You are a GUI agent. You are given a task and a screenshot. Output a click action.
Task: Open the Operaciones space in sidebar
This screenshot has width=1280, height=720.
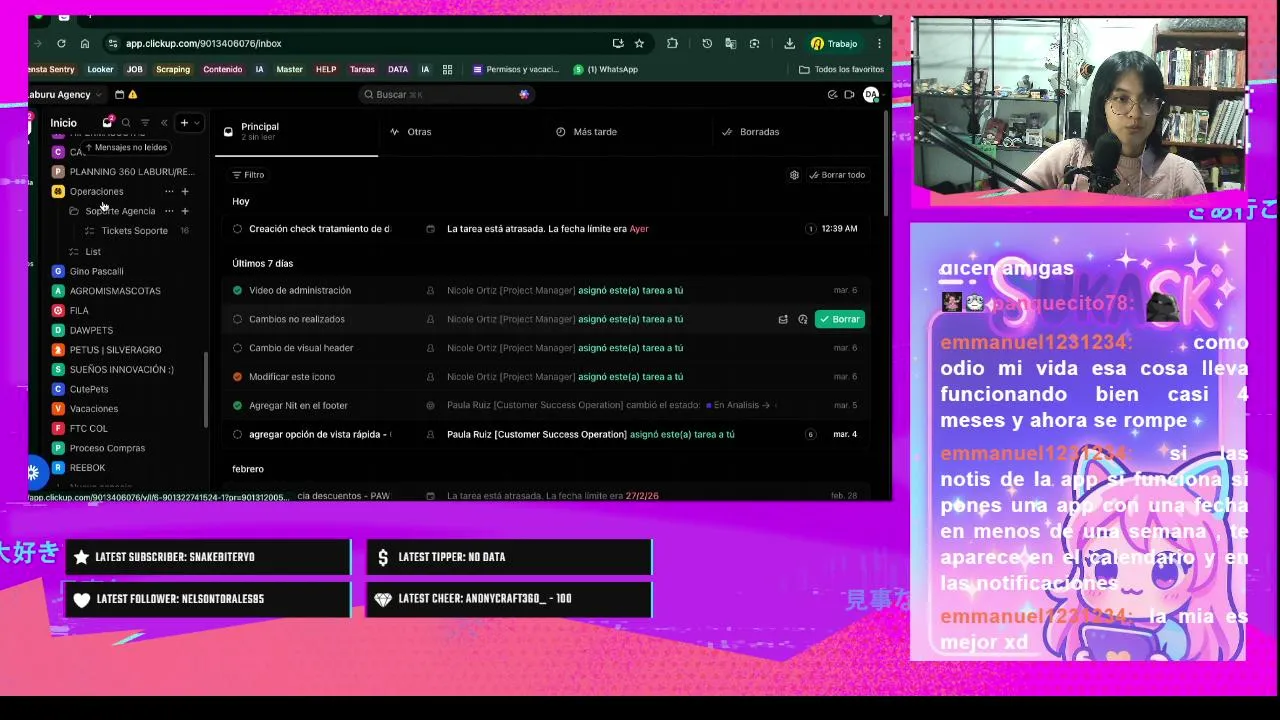[x=96, y=191]
